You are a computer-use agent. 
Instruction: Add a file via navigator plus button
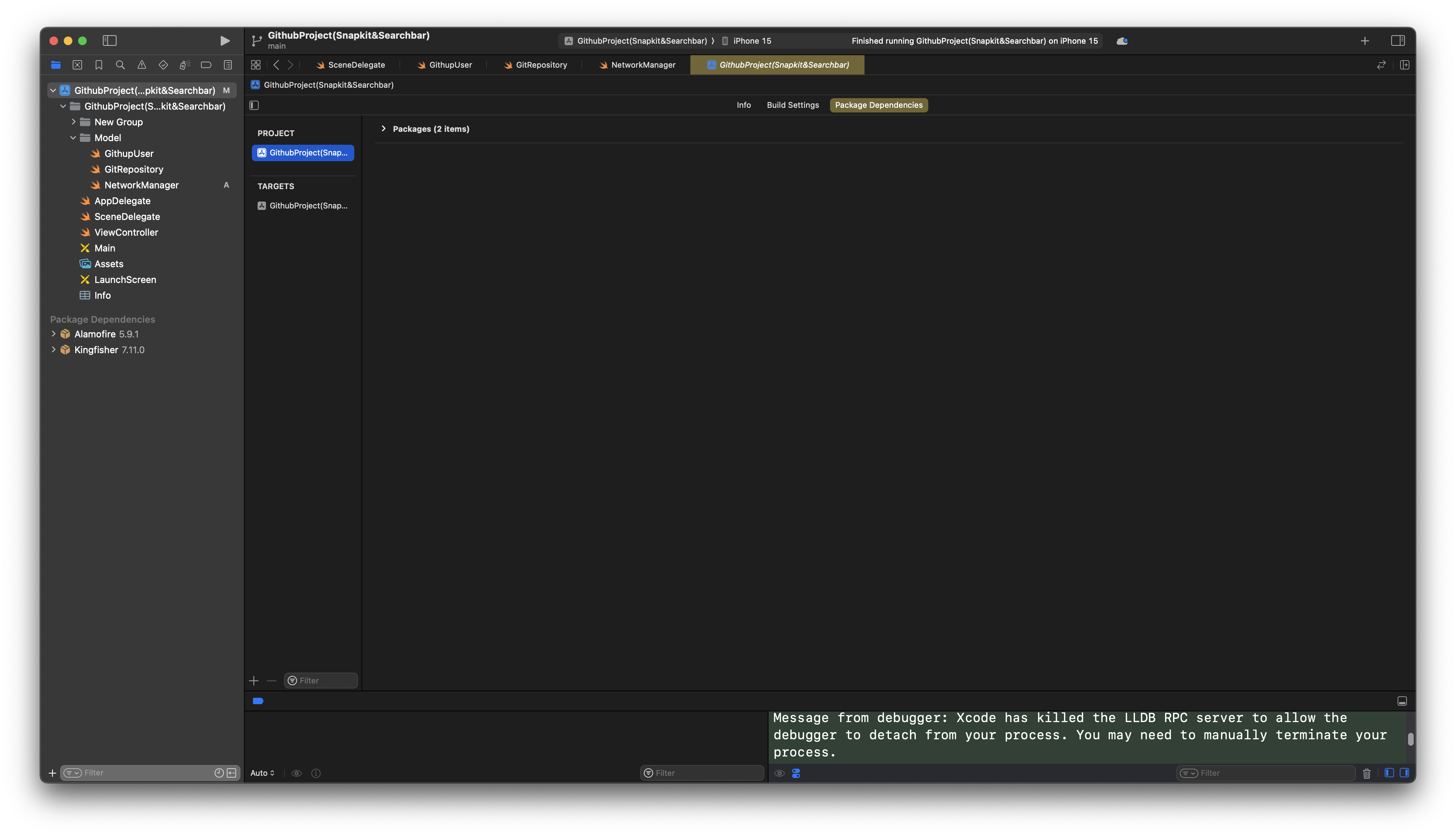coord(52,773)
